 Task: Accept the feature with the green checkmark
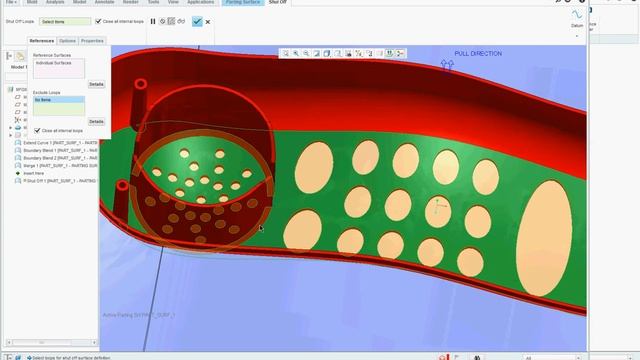tap(197, 21)
